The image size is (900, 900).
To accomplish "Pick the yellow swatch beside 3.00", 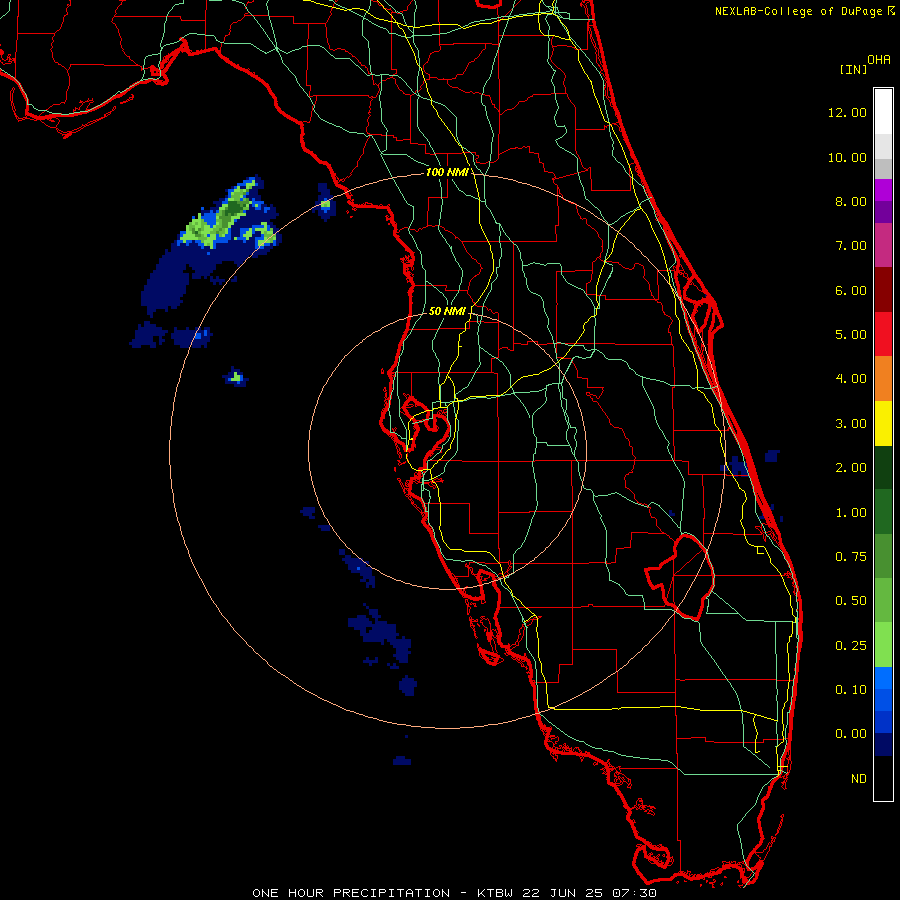I will coord(883,424).
